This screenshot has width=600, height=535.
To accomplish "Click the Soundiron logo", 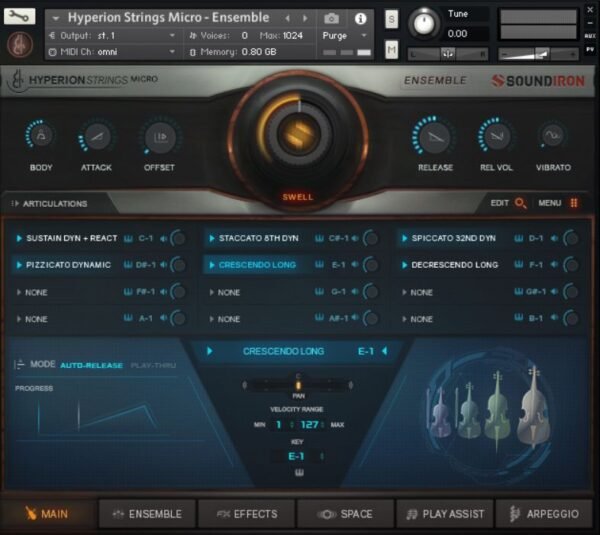I will (538, 81).
